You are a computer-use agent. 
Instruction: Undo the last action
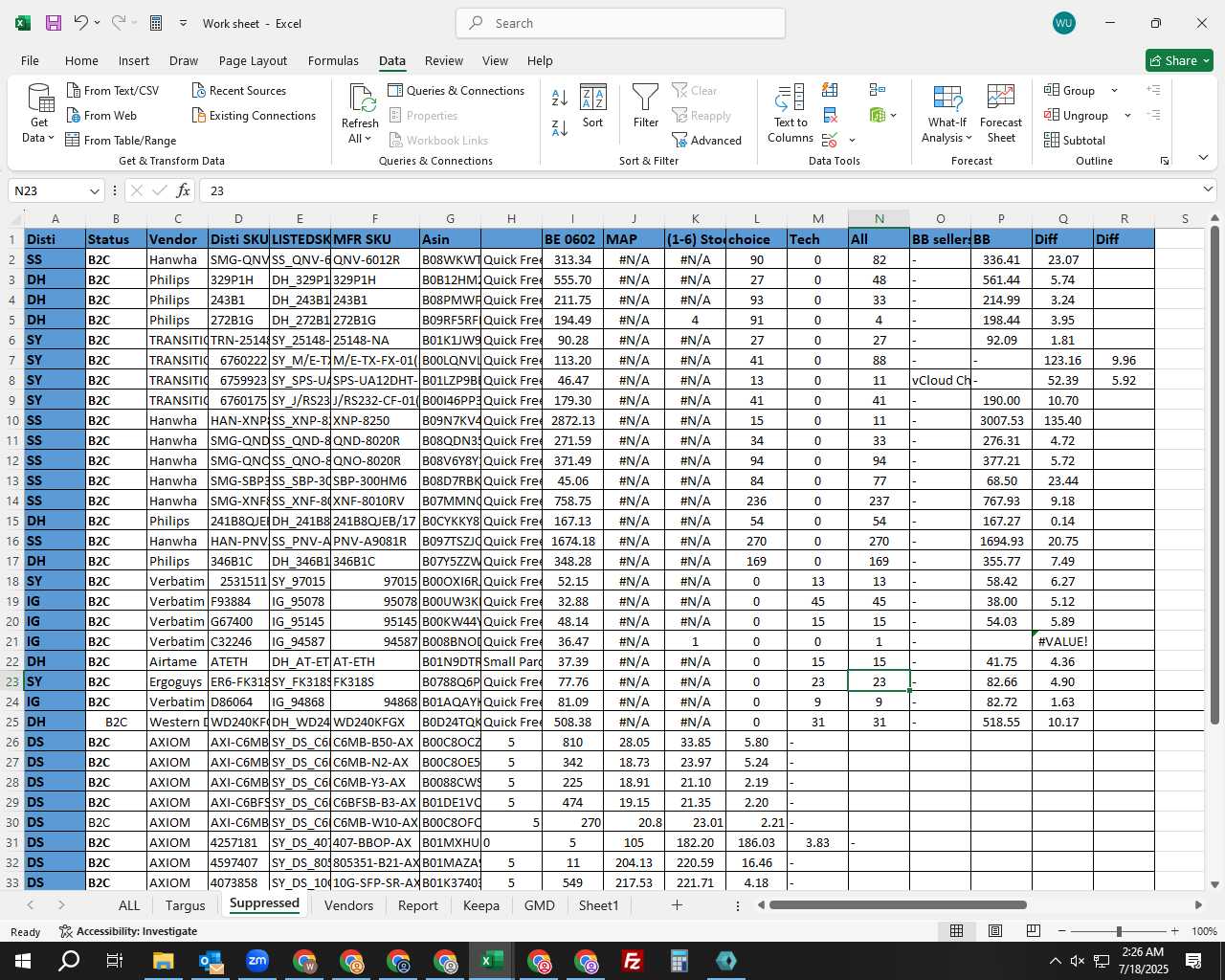pos(81,23)
